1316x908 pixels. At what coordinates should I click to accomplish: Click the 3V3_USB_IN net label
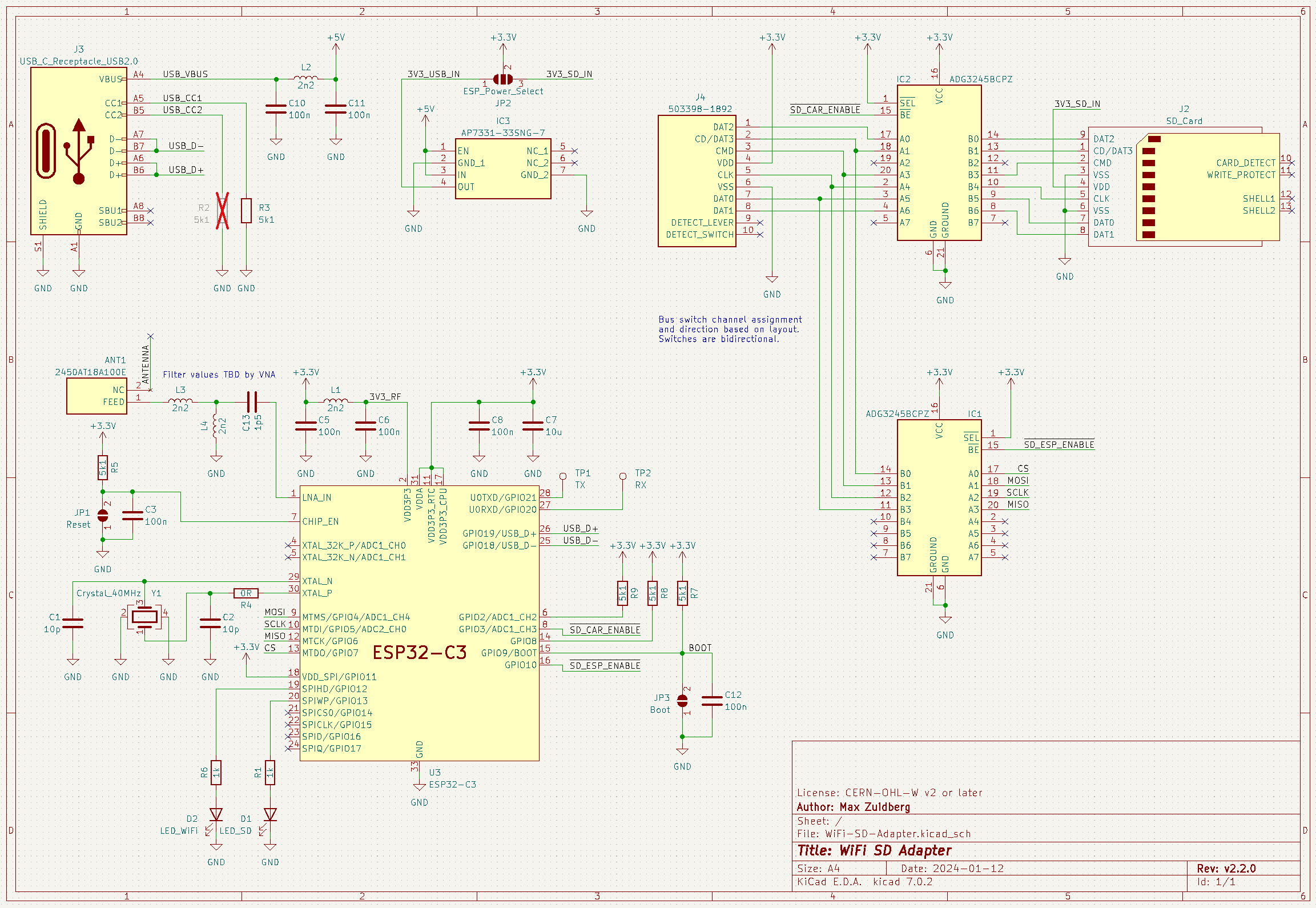tap(434, 74)
